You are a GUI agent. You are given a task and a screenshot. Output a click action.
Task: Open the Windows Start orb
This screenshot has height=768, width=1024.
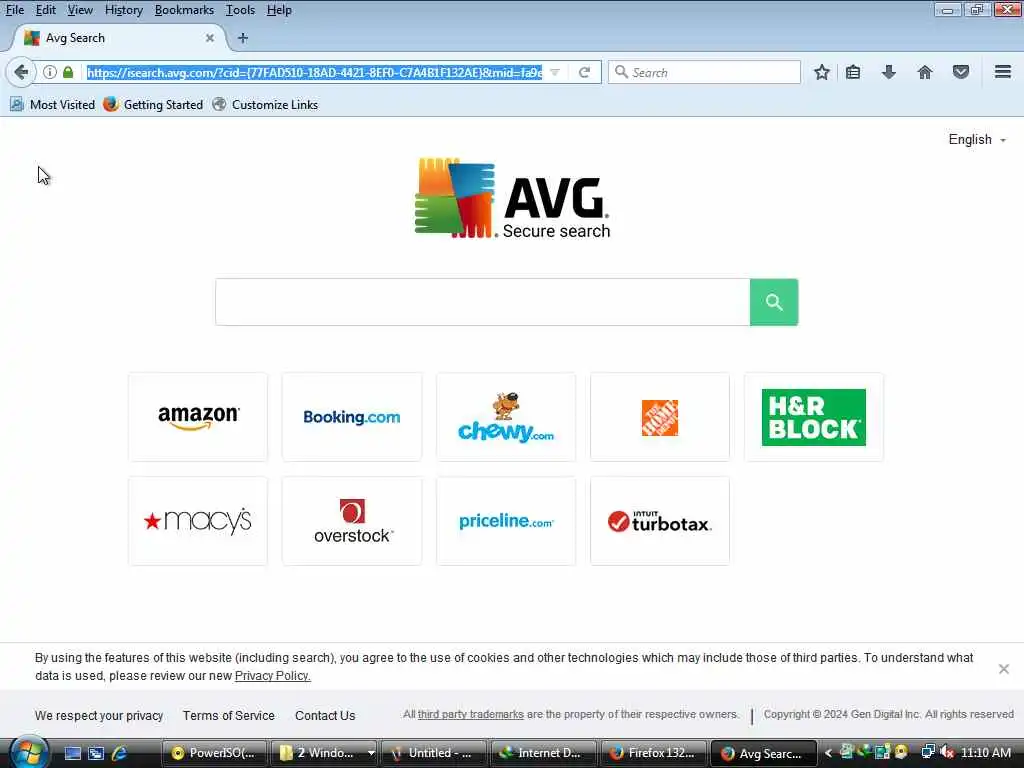27,752
